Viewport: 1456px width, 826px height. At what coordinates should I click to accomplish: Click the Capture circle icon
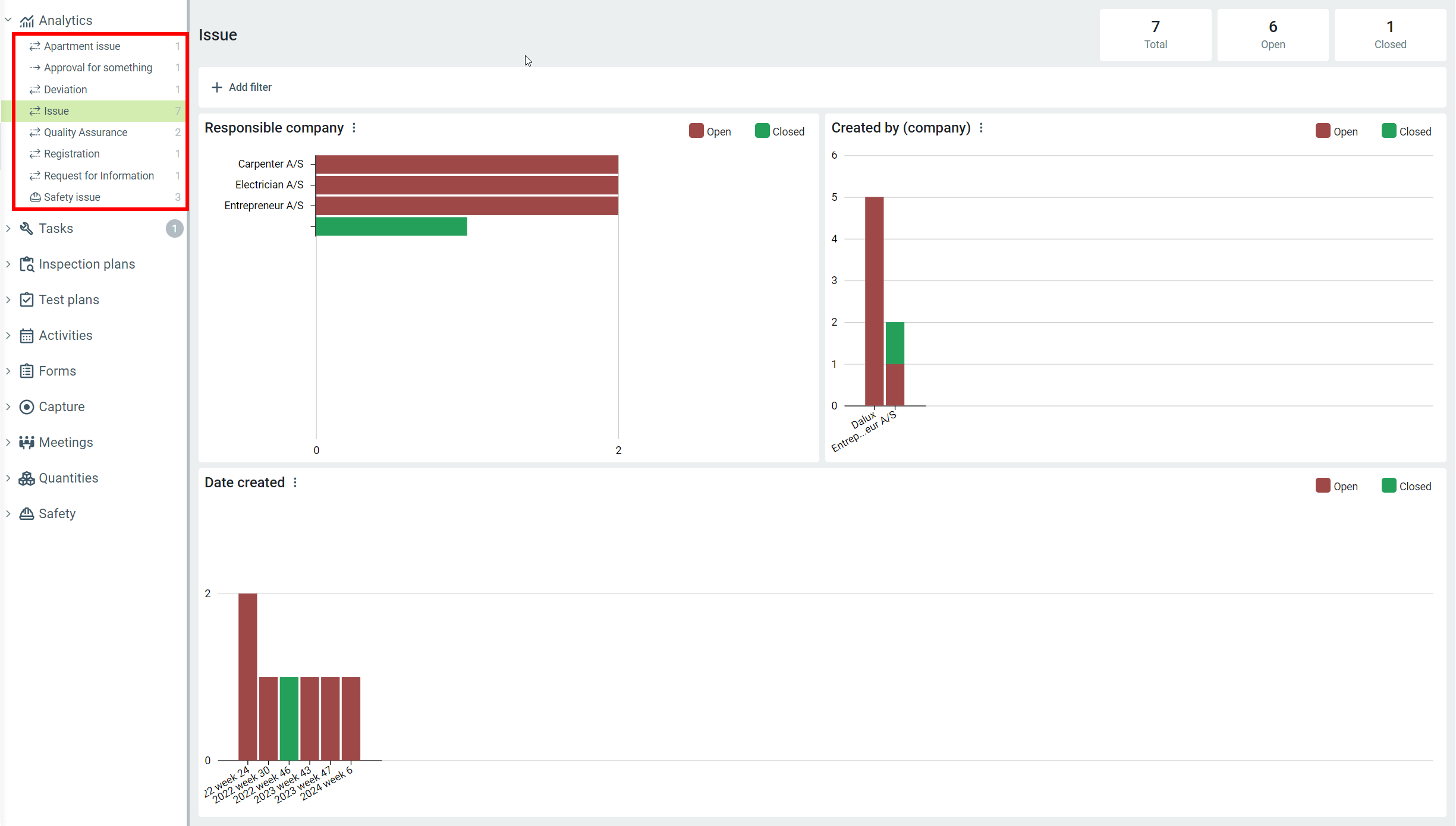point(26,406)
